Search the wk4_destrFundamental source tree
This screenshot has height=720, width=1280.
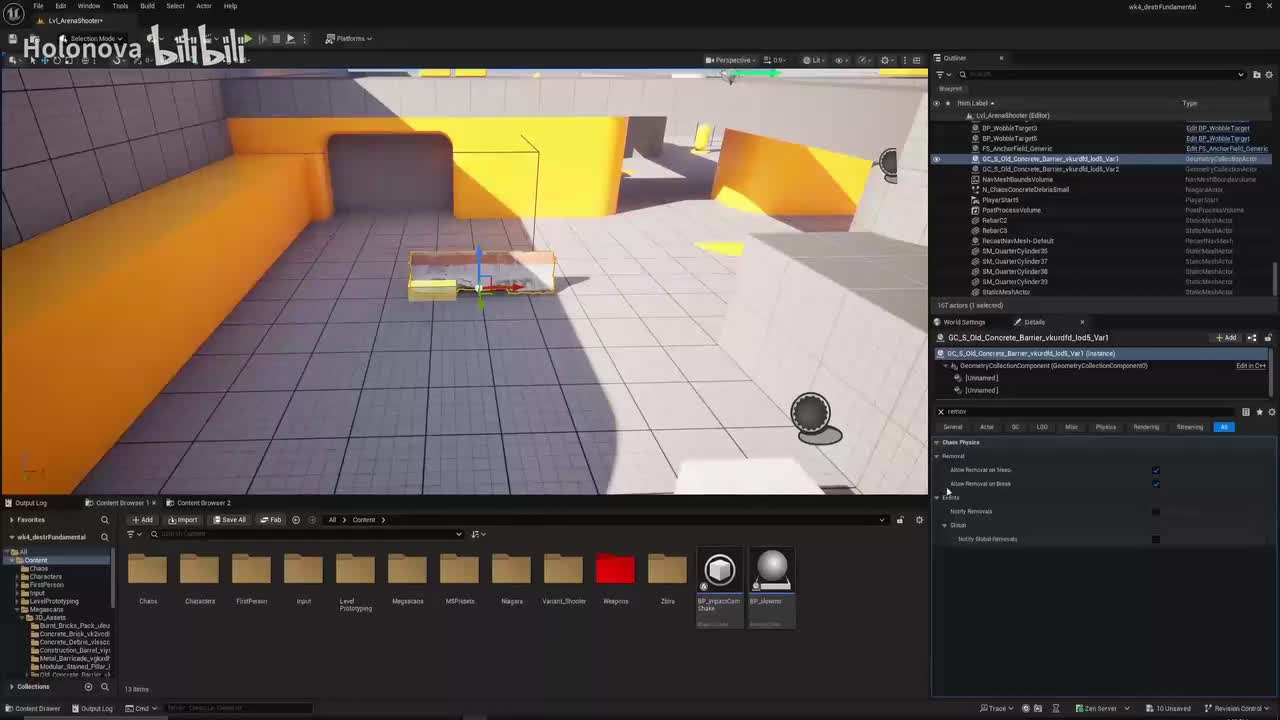[x=104, y=537]
